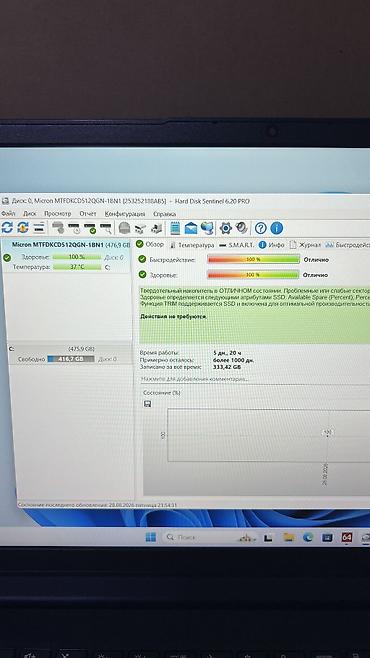
Task: Open the Диск menu
Action: pyautogui.click(x=30, y=213)
